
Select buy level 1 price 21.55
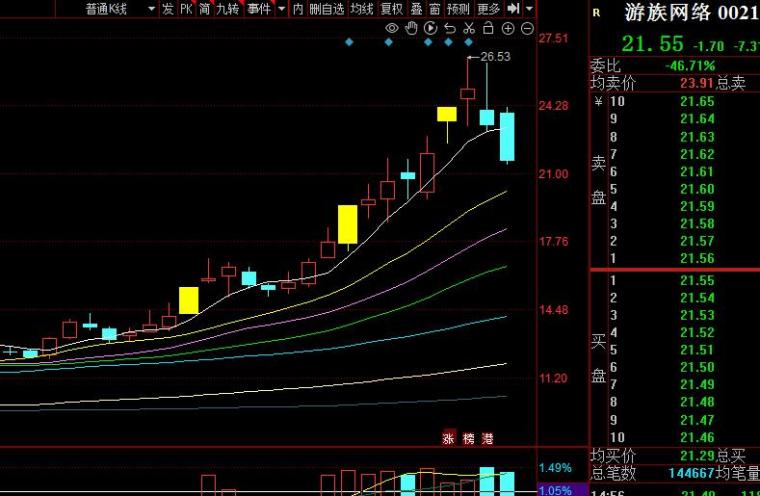point(697,280)
